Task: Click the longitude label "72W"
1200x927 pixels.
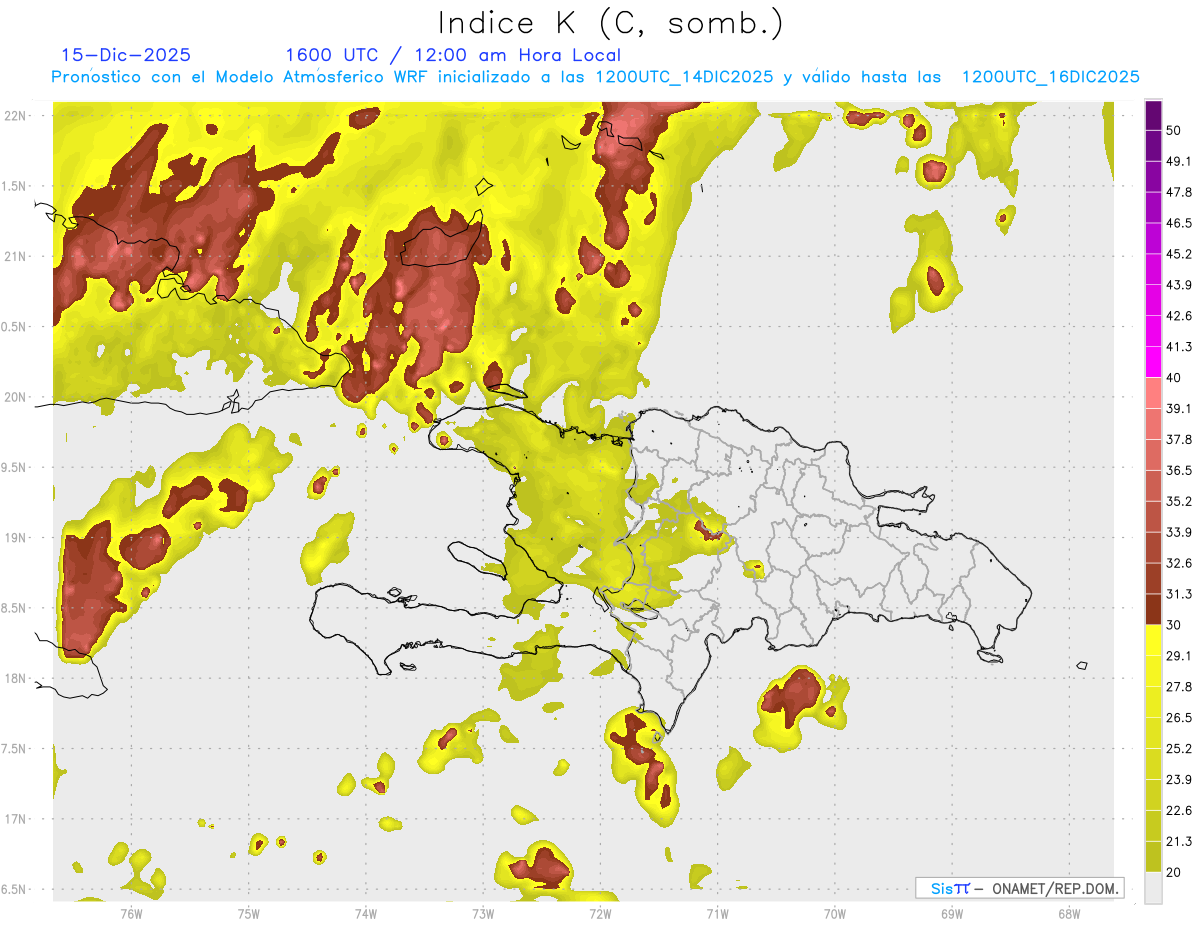Action: point(600,913)
